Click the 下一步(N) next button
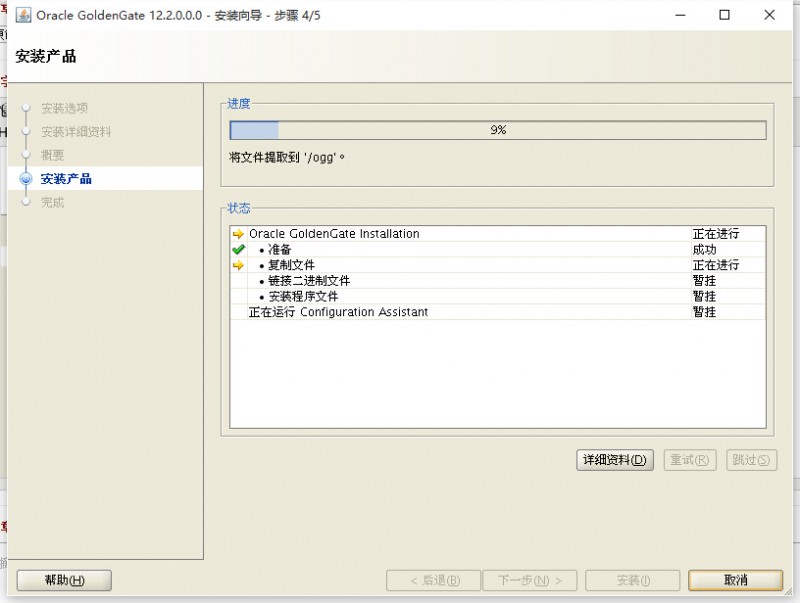The width and height of the screenshot is (800, 603). 530,580
